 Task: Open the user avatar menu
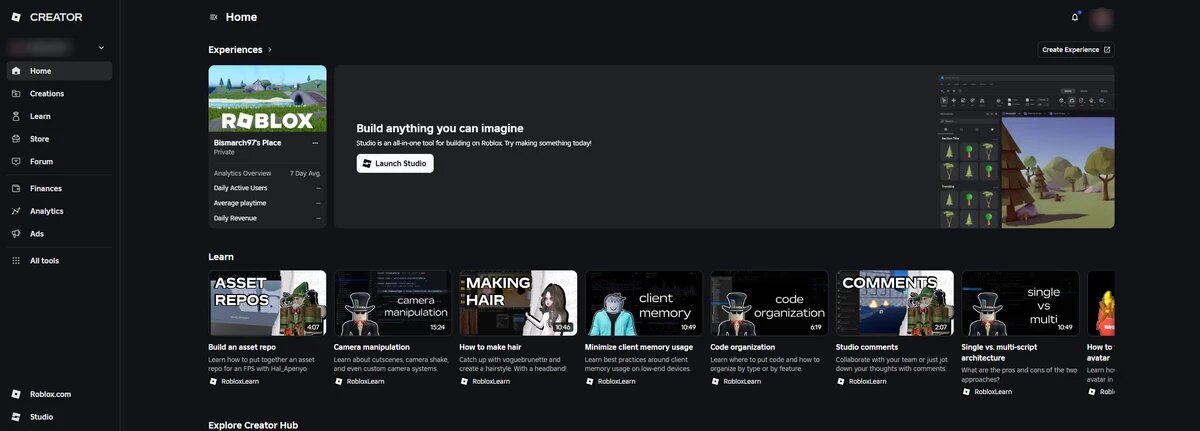click(1102, 17)
